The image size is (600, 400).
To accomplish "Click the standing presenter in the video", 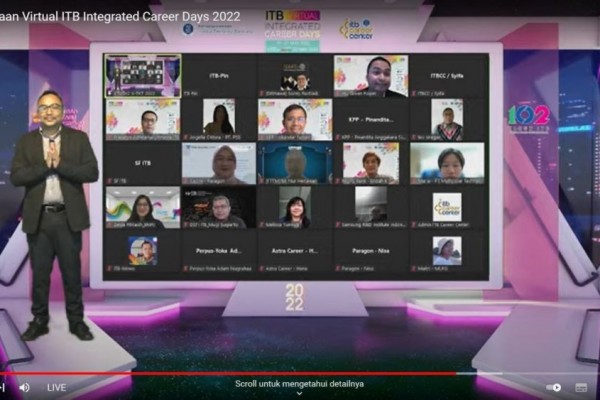I will [x=52, y=214].
